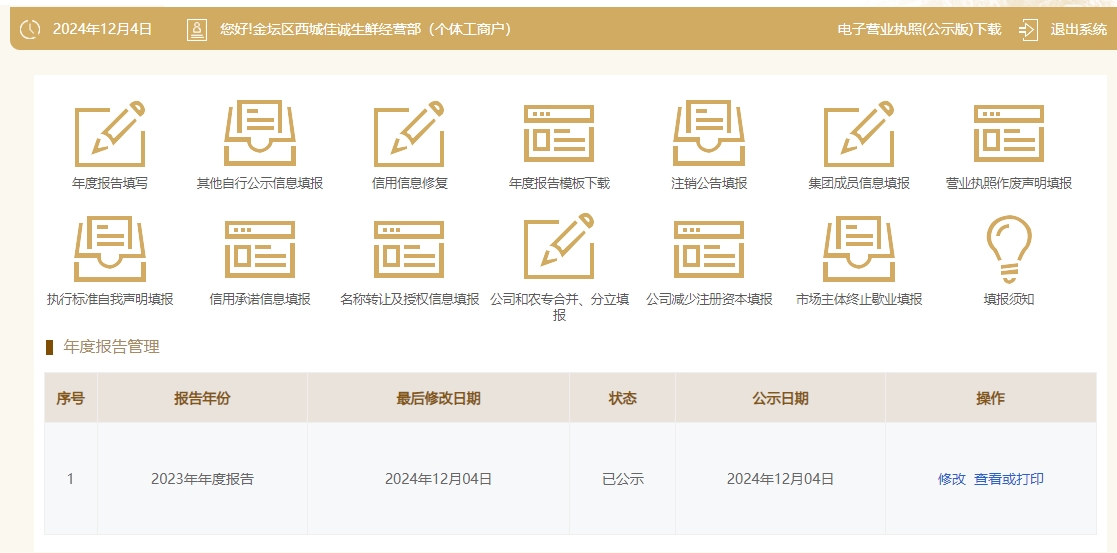This screenshot has height=553, width=1117.
Task: Select 名称转让及授权信息填报 icon
Action: pyautogui.click(x=409, y=249)
